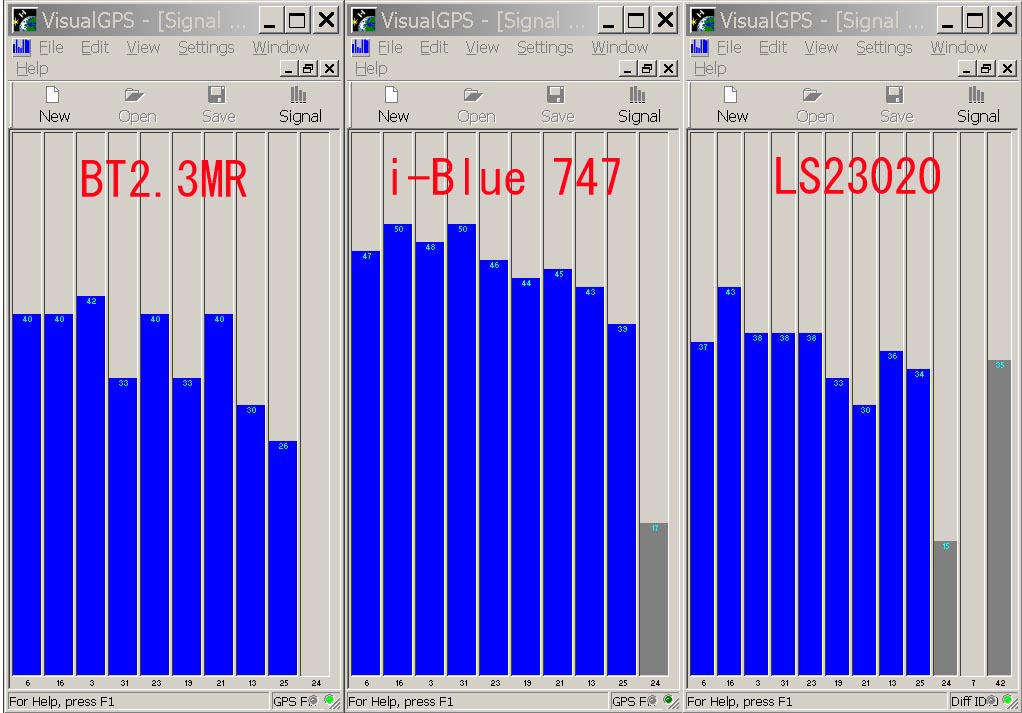Viewport: 1022px width, 713px height.
Task: Click satellite 25 bar showing 39 in i-Blue 747
Action: click(x=622, y=499)
